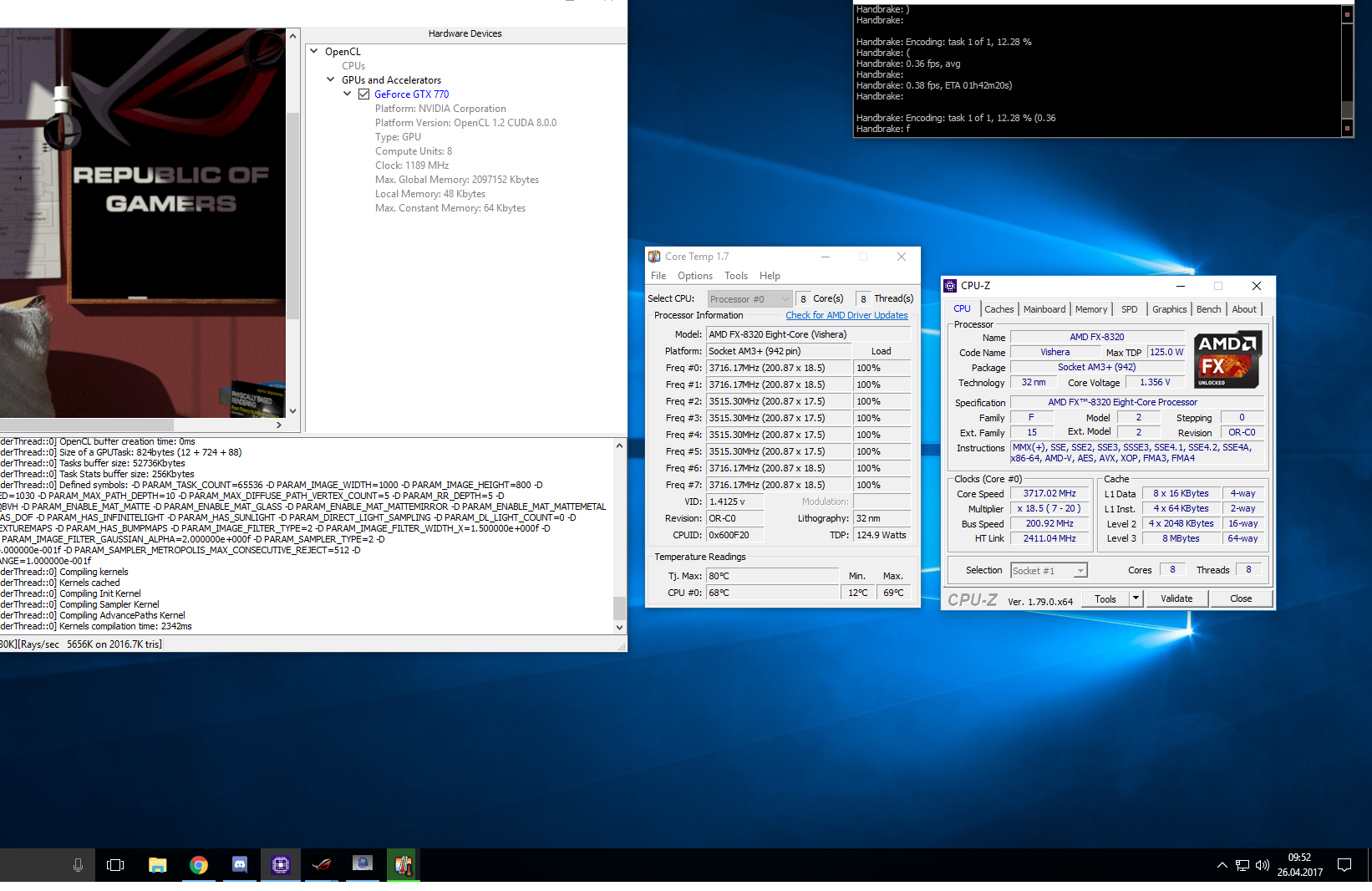
Task: Click the Core Temp Model field
Action: click(x=808, y=334)
